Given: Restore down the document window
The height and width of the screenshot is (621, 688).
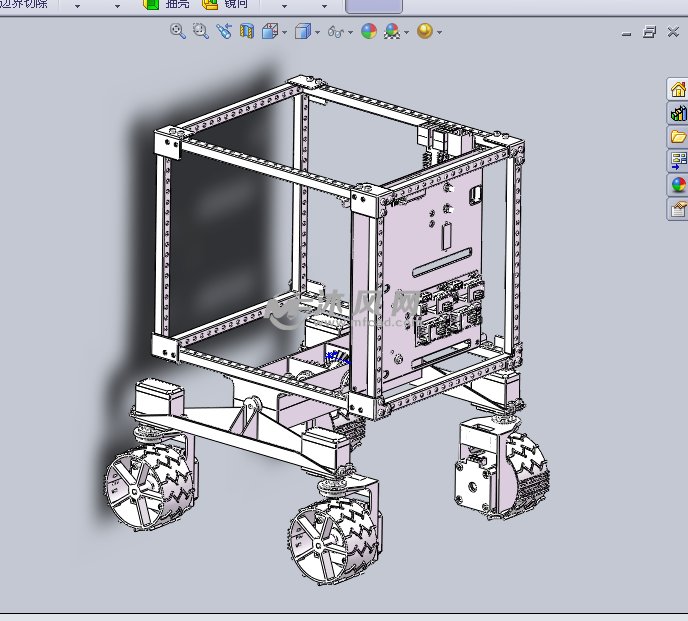Looking at the screenshot, I should (650, 32).
